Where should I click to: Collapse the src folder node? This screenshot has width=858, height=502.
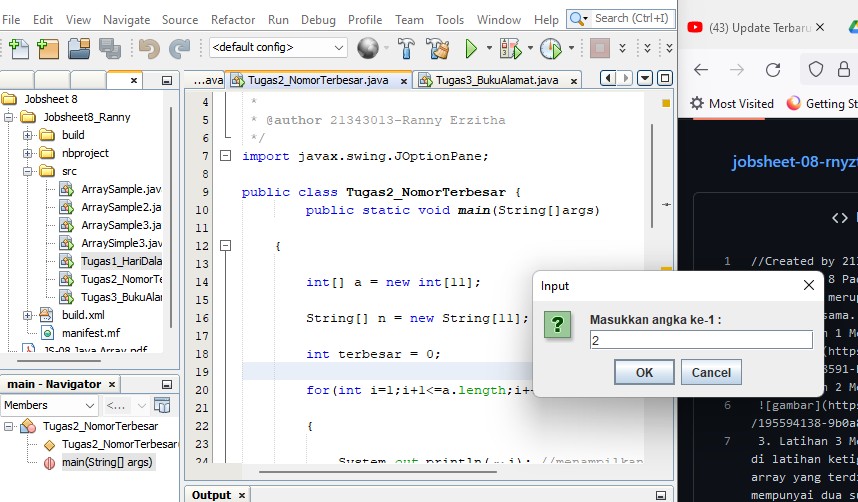coord(27,171)
